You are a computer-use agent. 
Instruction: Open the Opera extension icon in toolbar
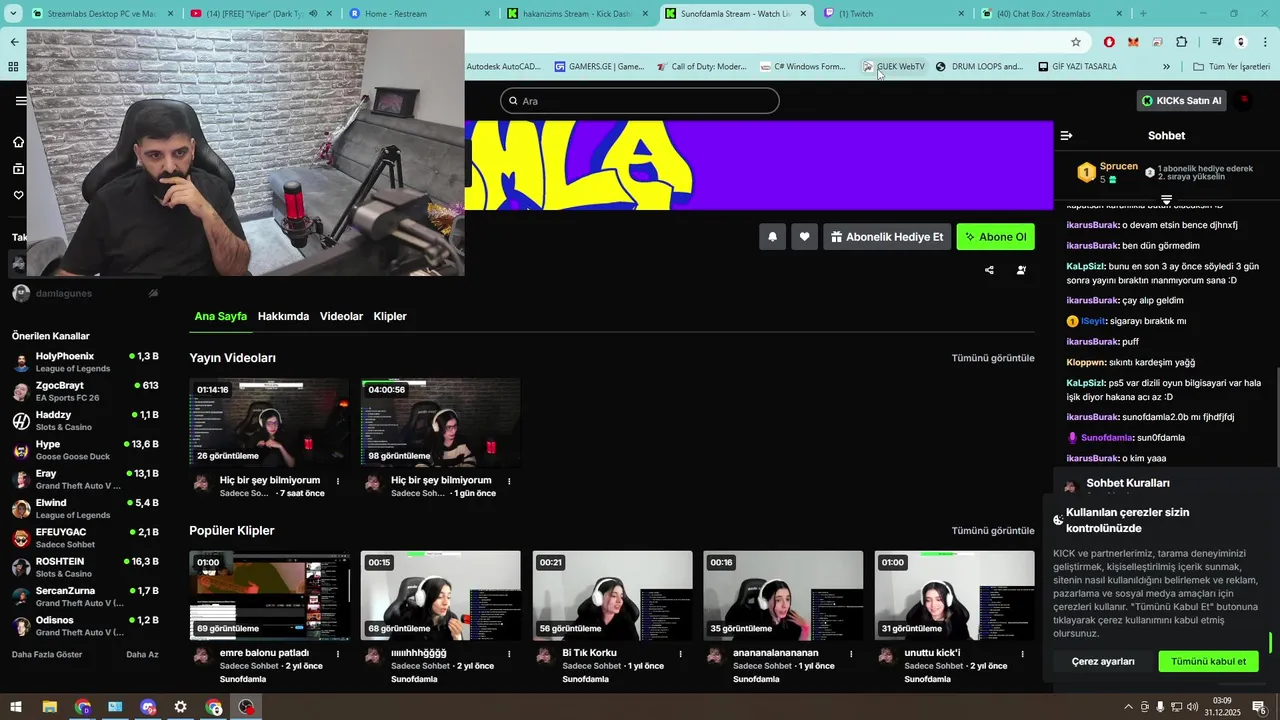click(1109, 42)
